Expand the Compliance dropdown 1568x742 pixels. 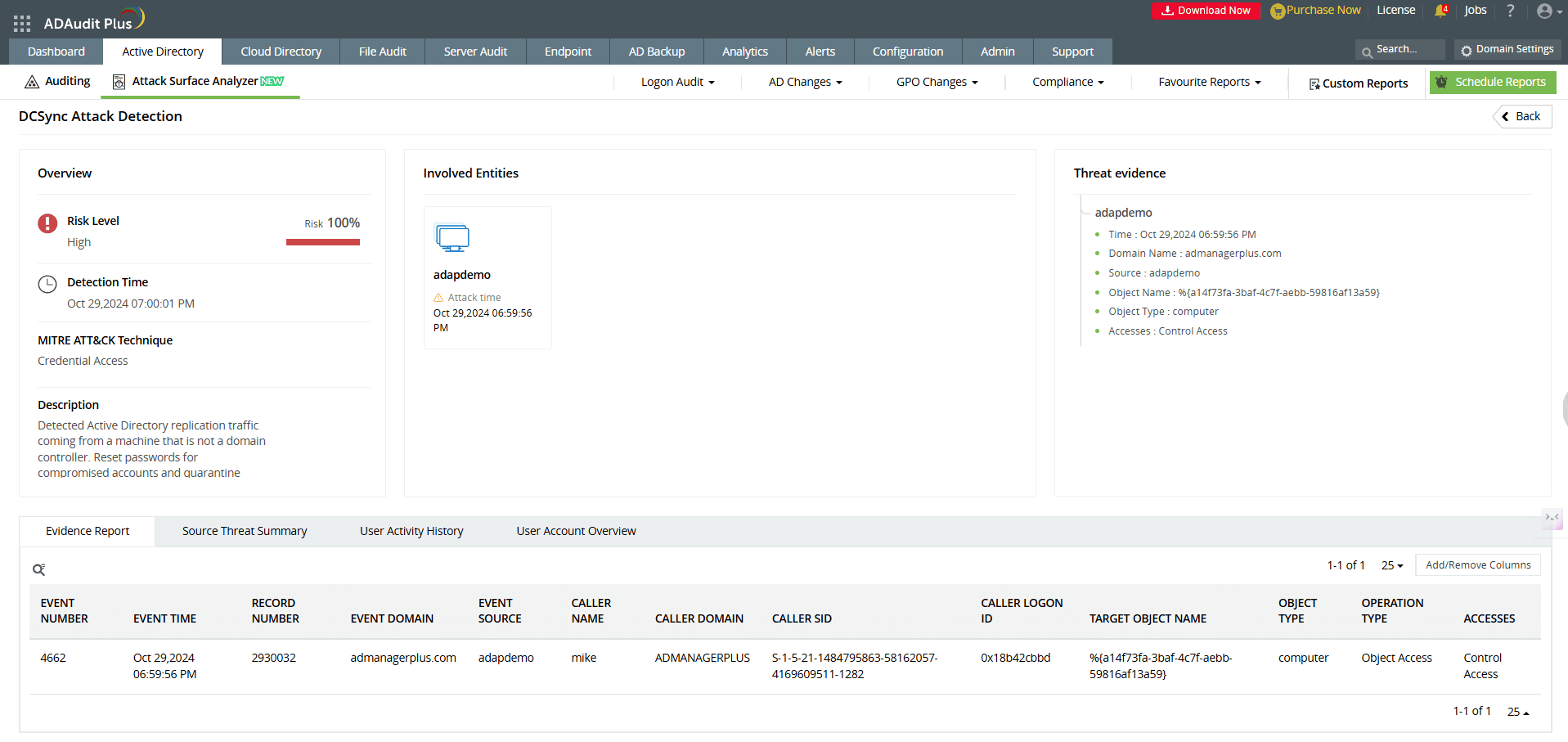(x=1067, y=82)
